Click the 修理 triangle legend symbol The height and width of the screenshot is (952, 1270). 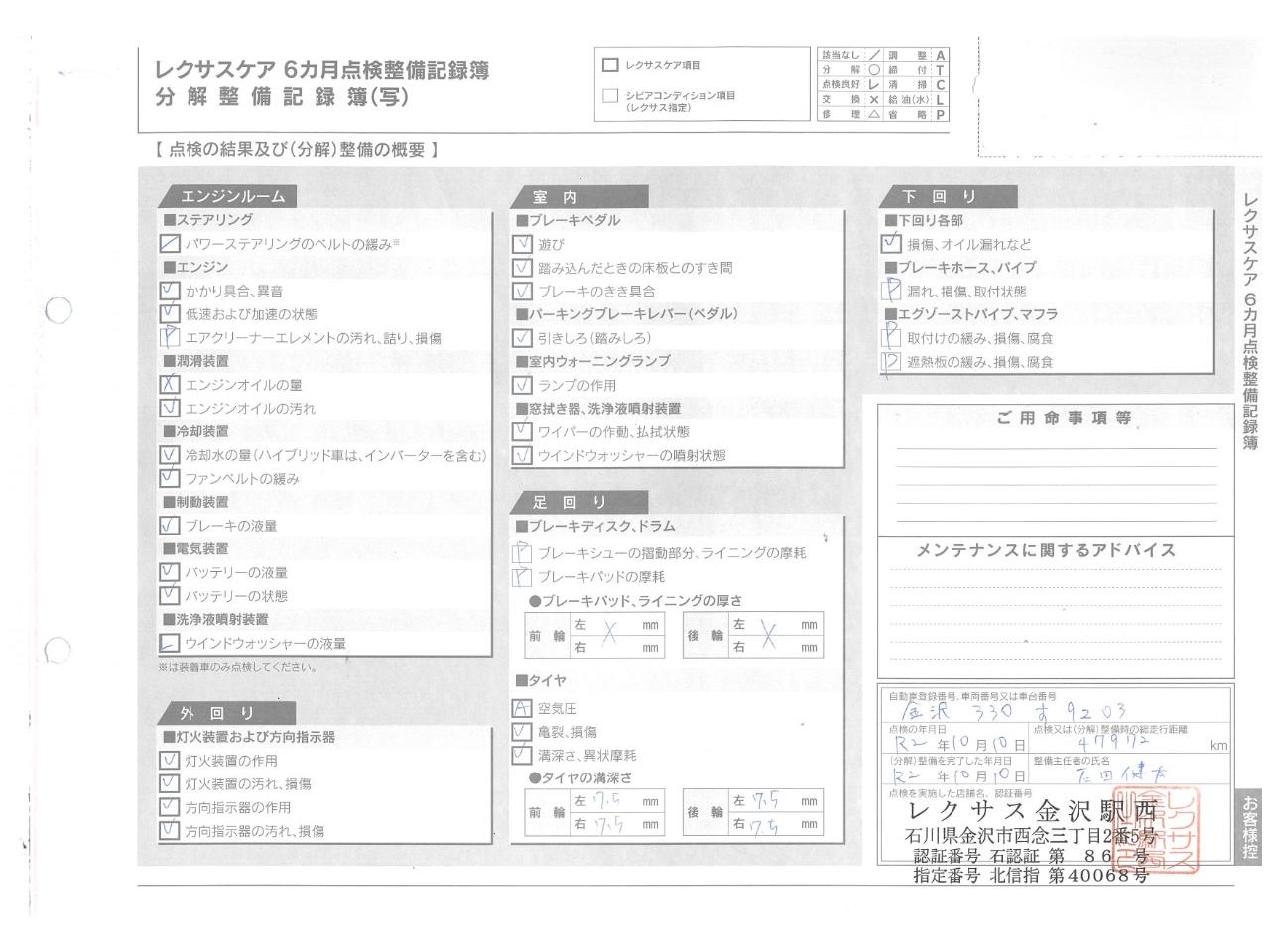pyautogui.click(x=874, y=115)
